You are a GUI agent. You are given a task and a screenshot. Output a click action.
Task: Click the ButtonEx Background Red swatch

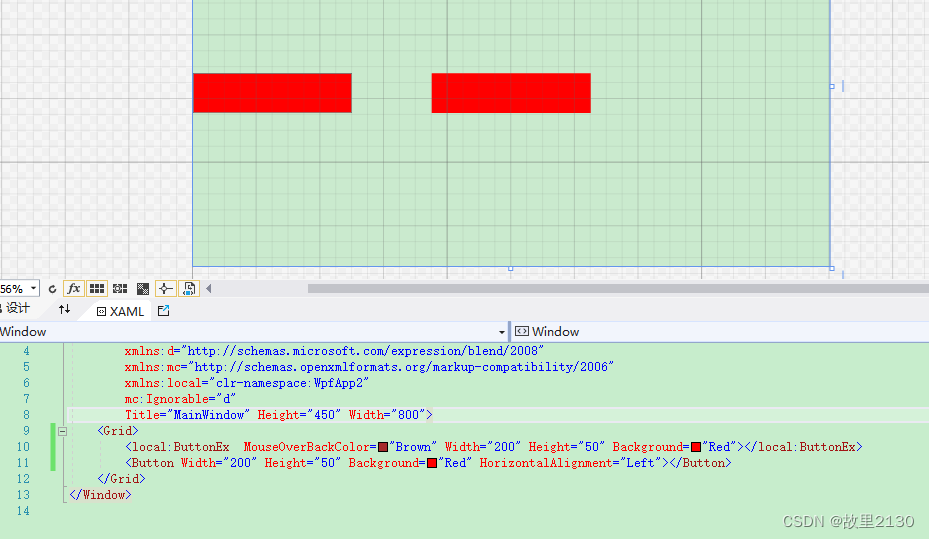click(x=696, y=447)
